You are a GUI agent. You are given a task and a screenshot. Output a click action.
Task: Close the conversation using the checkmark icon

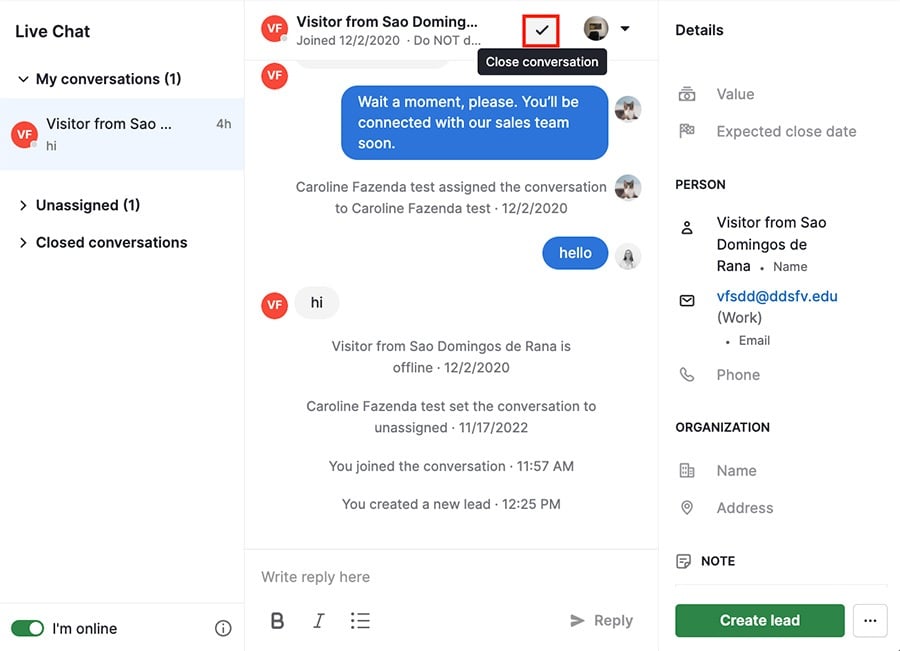540,29
